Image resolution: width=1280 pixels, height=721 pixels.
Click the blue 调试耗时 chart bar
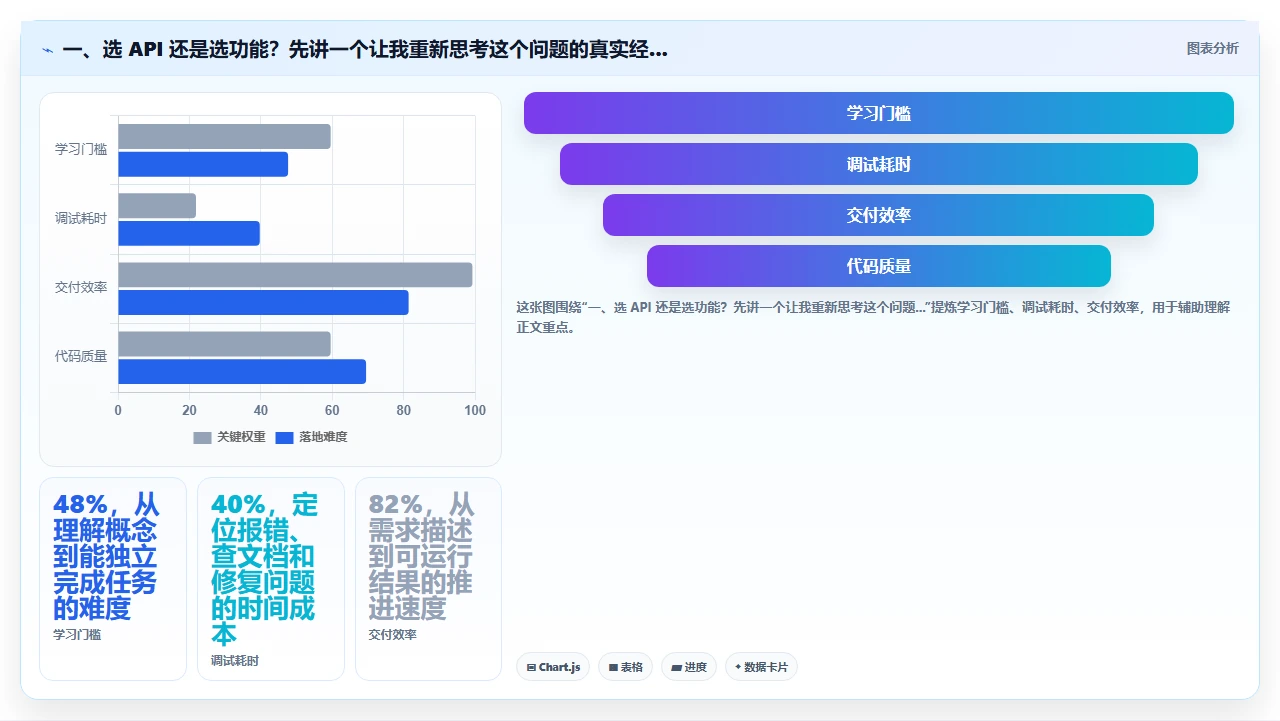pos(189,233)
